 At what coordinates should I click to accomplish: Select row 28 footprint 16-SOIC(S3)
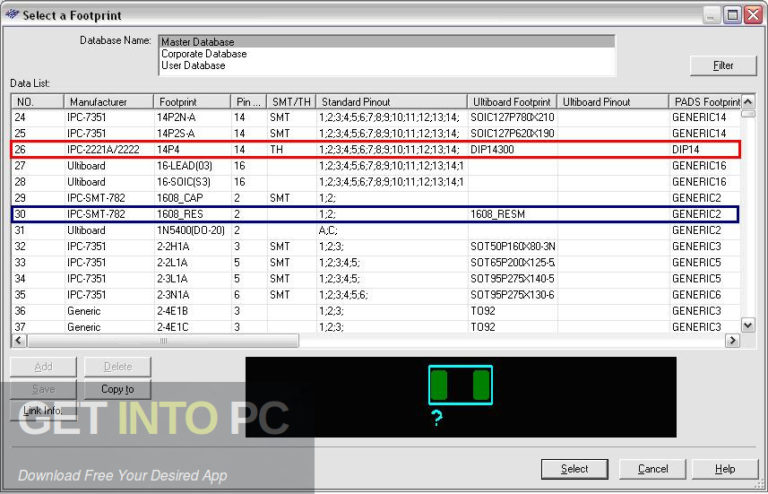pyautogui.click(x=376, y=182)
